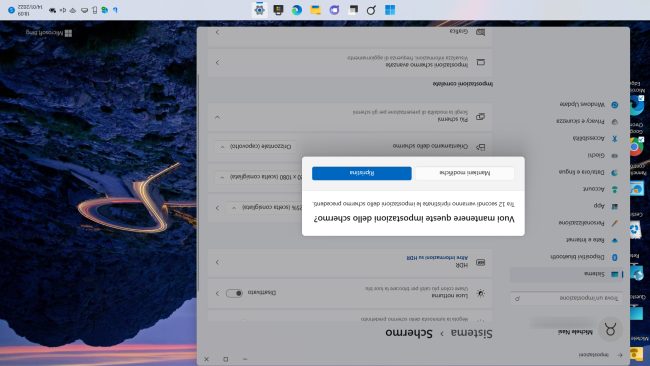The image size is (650, 366).
Task: Toggle the Luce notturna switch
Action: tap(234, 293)
